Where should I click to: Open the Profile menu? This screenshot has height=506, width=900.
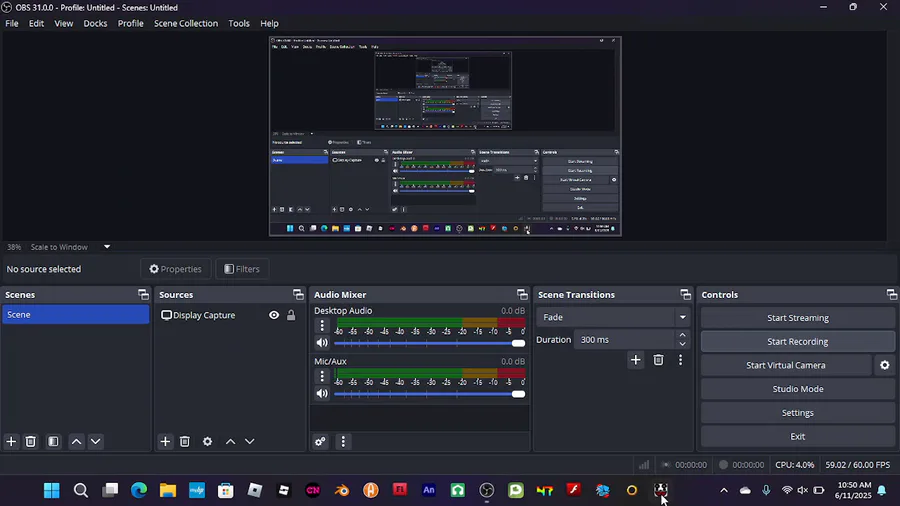point(130,24)
